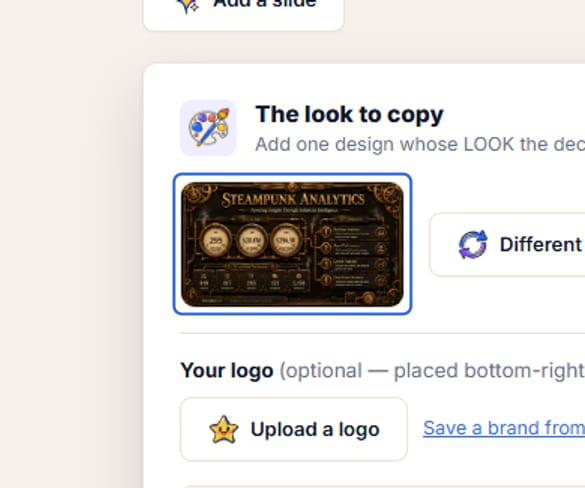Viewport: 585px width, 488px height.
Task: Click the third round gauge in the thumbnail
Action: point(286,240)
